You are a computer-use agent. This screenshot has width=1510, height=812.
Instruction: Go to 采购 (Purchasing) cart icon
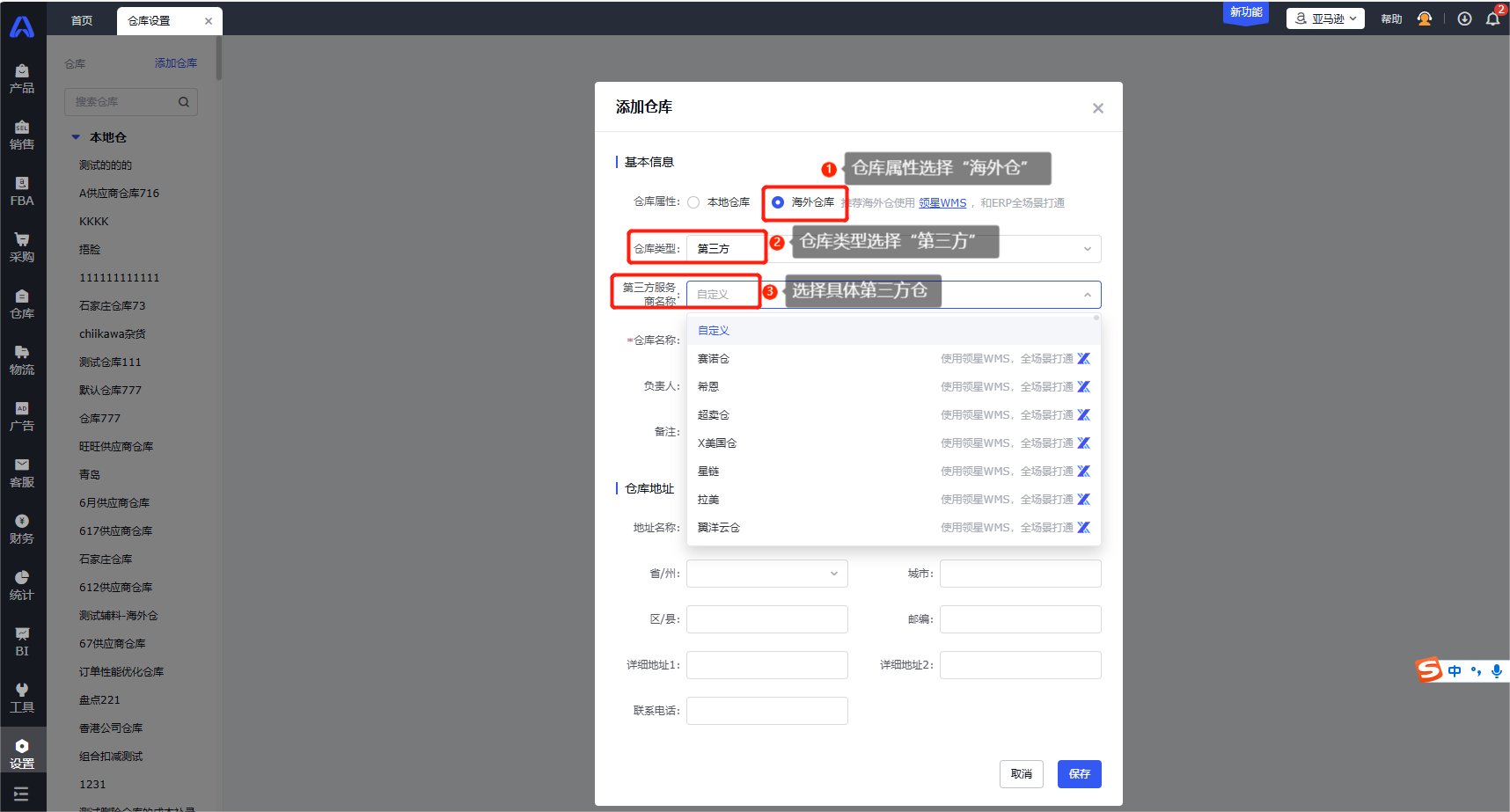pyautogui.click(x=22, y=247)
